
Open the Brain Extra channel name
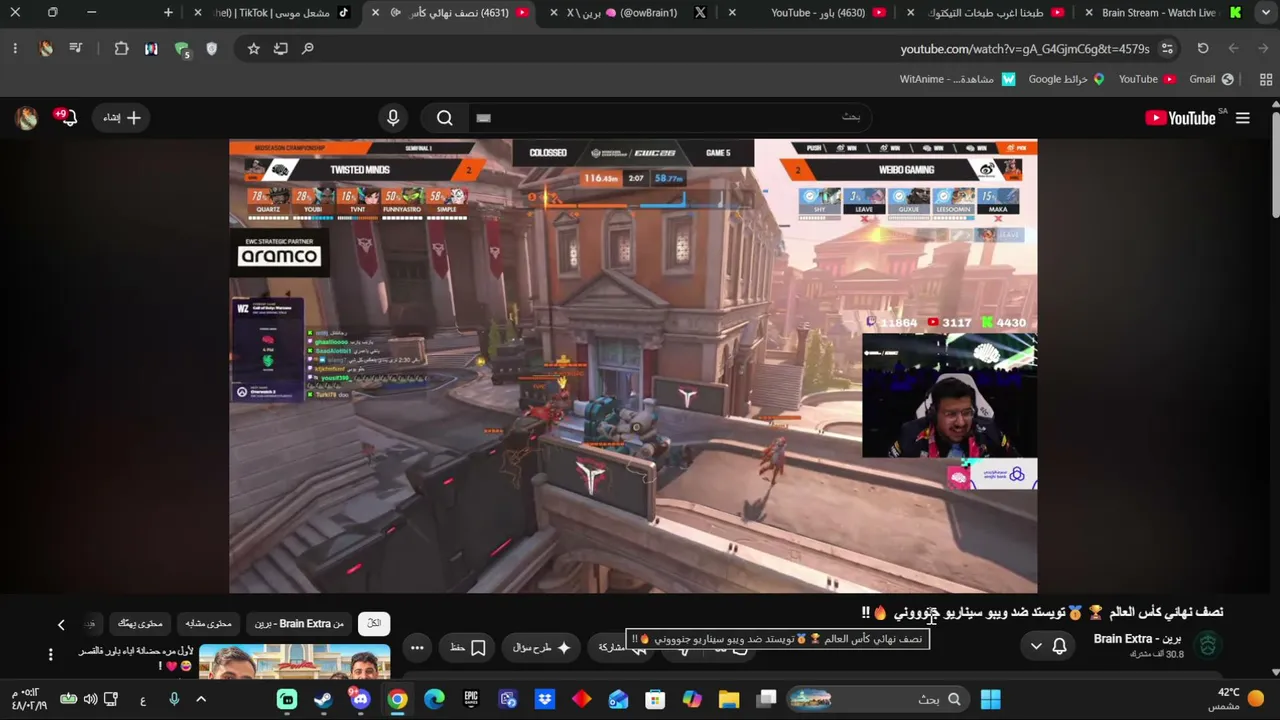[x=1137, y=639]
